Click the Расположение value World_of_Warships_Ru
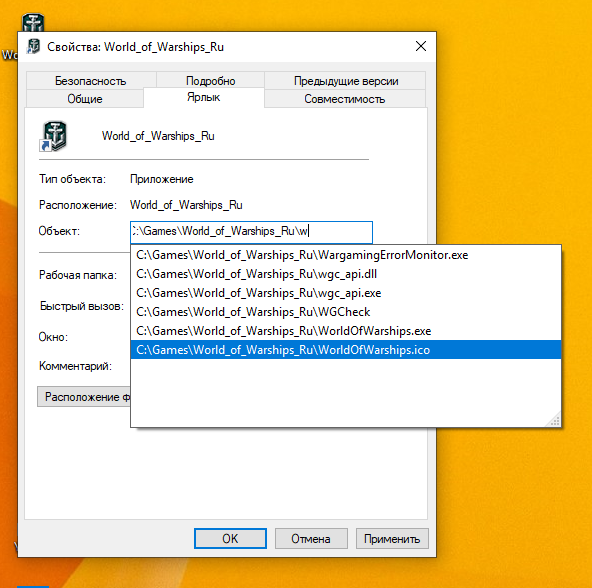Image resolution: width=592 pixels, height=588 pixels. [x=186, y=205]
